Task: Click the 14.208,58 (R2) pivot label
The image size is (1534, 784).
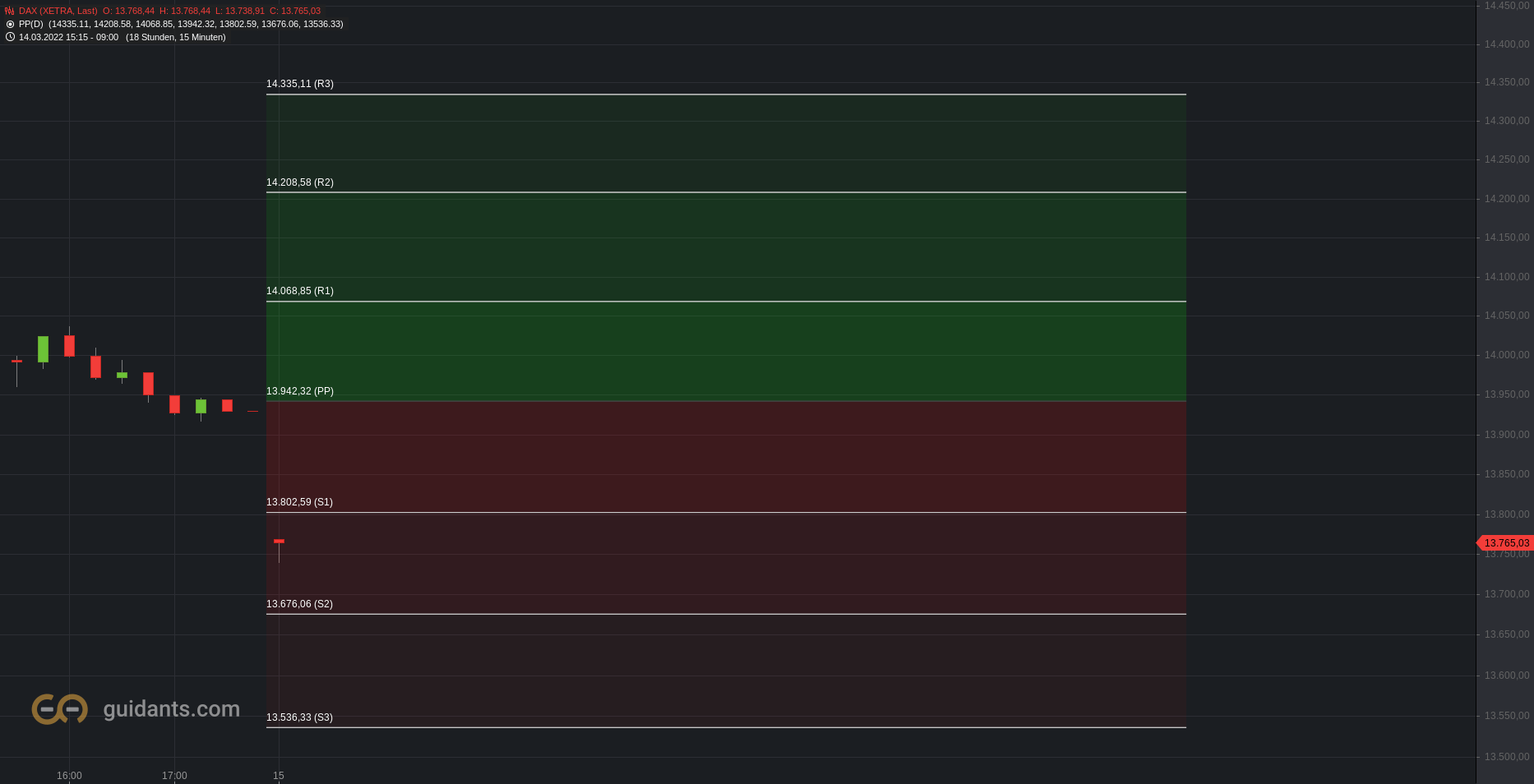Action: click(x=300, y=182)
